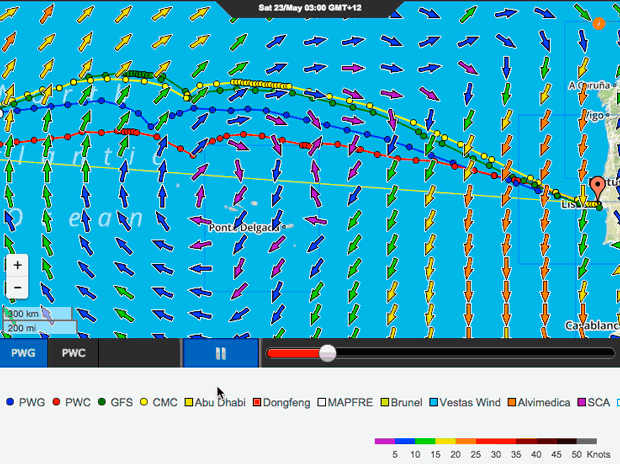The height and width of the screenshot is (464, 620).
Task: Click the GFS green model legend dot
Action: tap(101, 402)
